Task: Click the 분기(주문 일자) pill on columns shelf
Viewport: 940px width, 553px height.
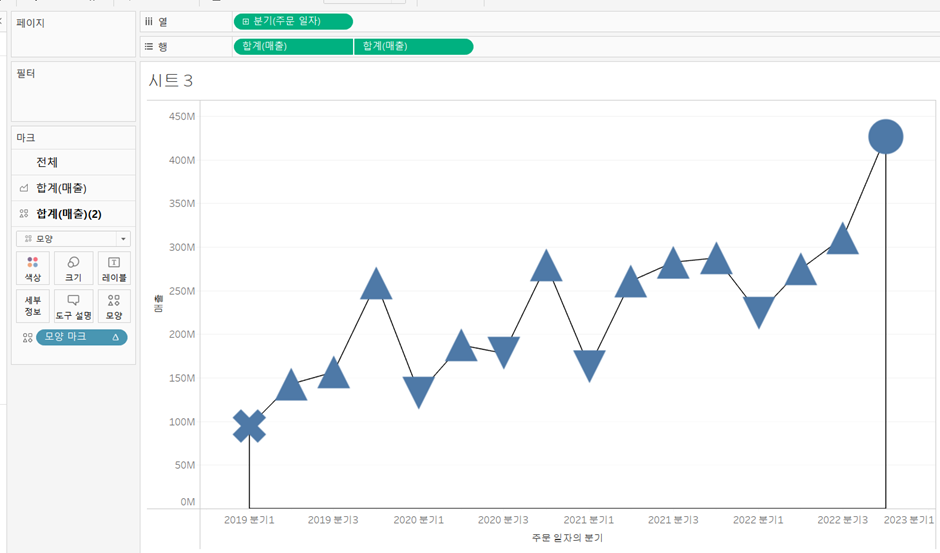Action: (293, 22)
